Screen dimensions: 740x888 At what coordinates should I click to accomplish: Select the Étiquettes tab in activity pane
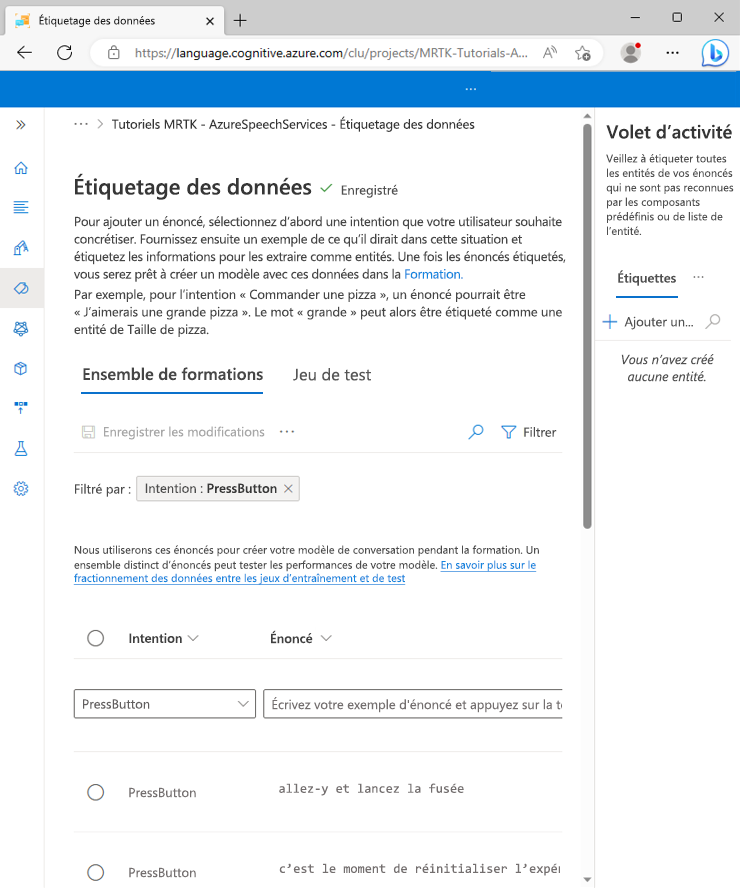point(647,278)
